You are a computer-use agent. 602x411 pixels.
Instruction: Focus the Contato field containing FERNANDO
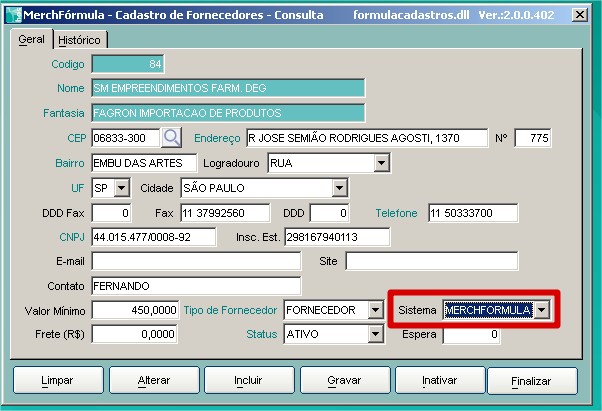(x=196, y=286)
